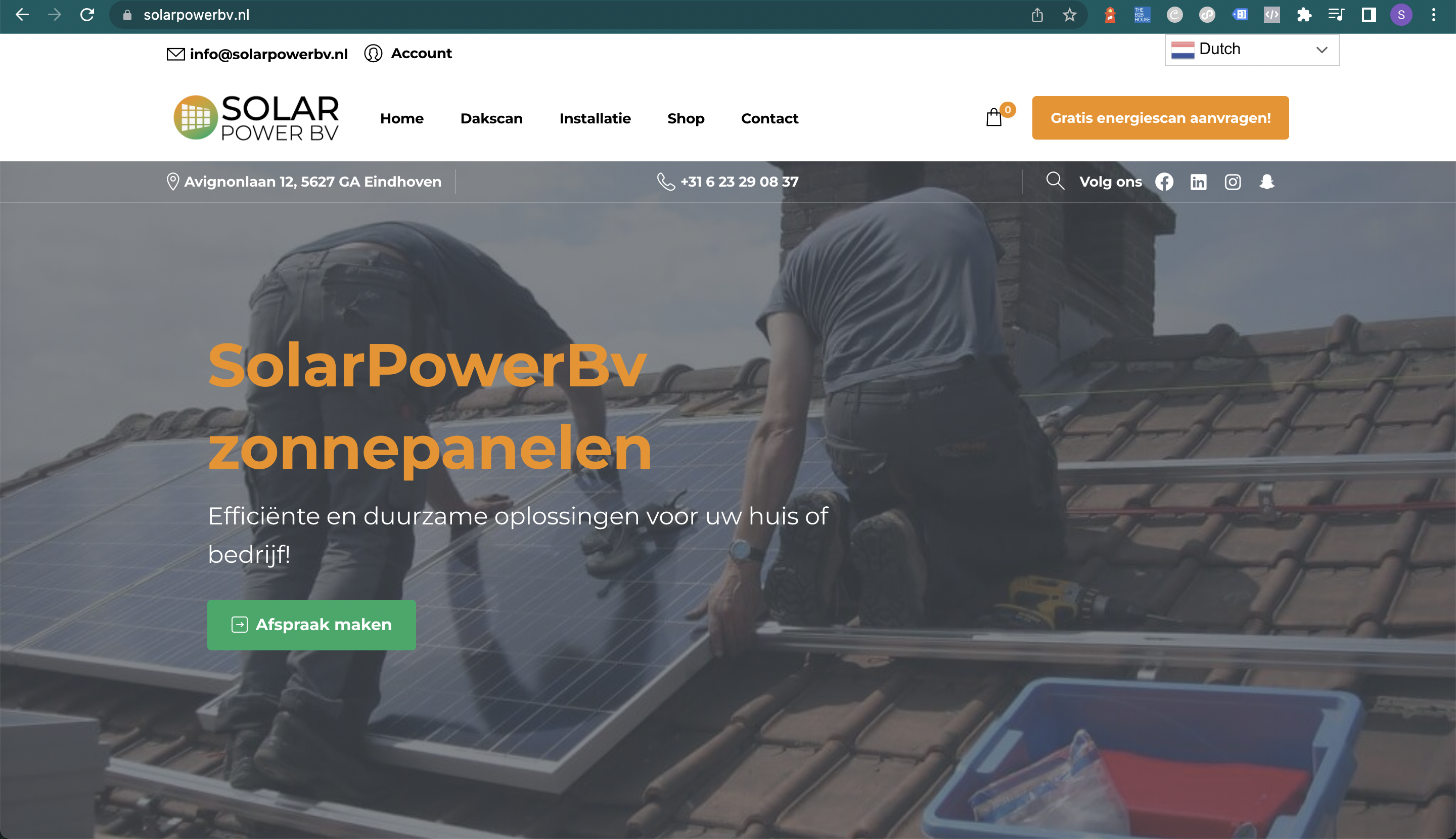Screen dimensions: 1456x839
Task: Click the Account user icon
Action: coord(373,54)
